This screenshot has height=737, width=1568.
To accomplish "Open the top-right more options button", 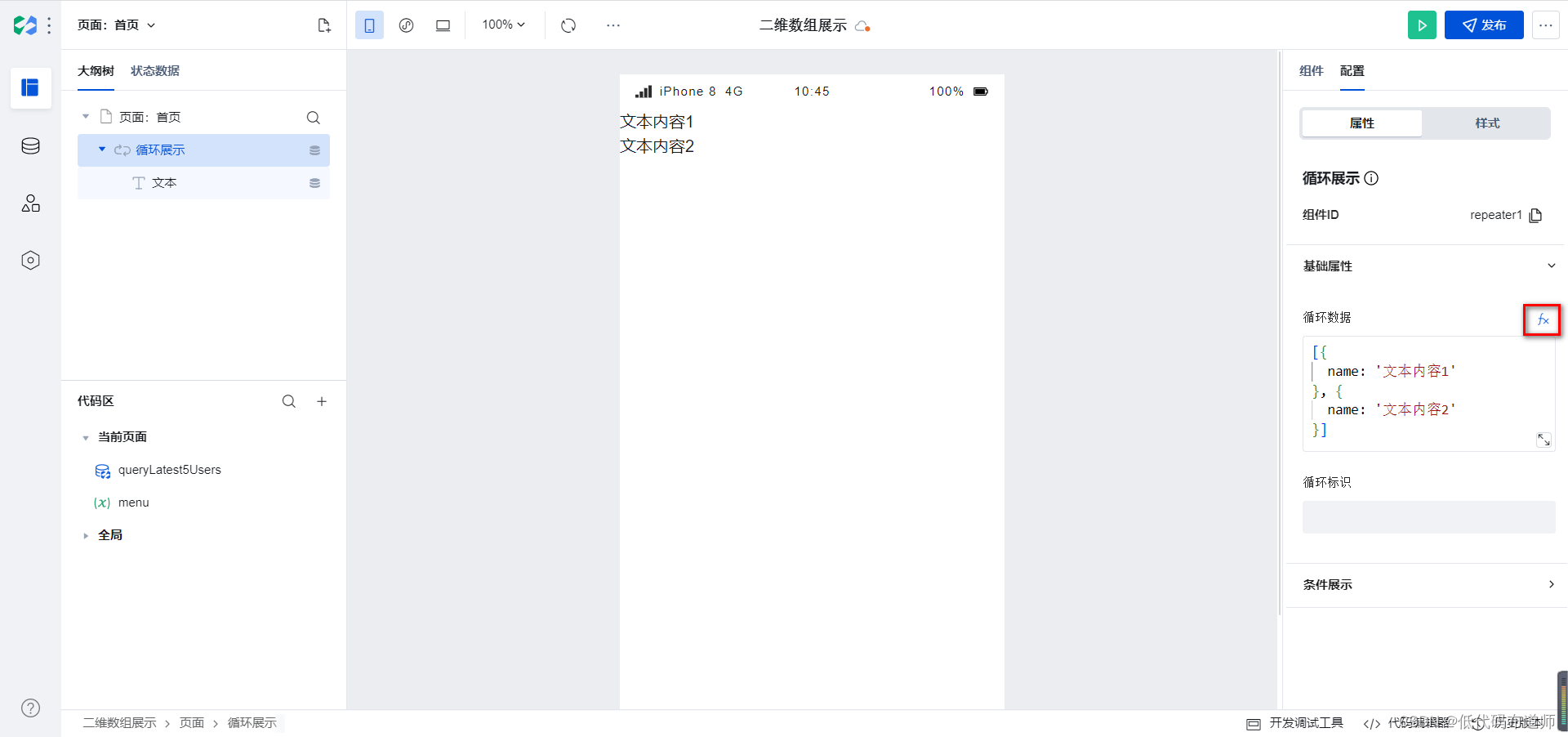I will (x=1546, y=25).
